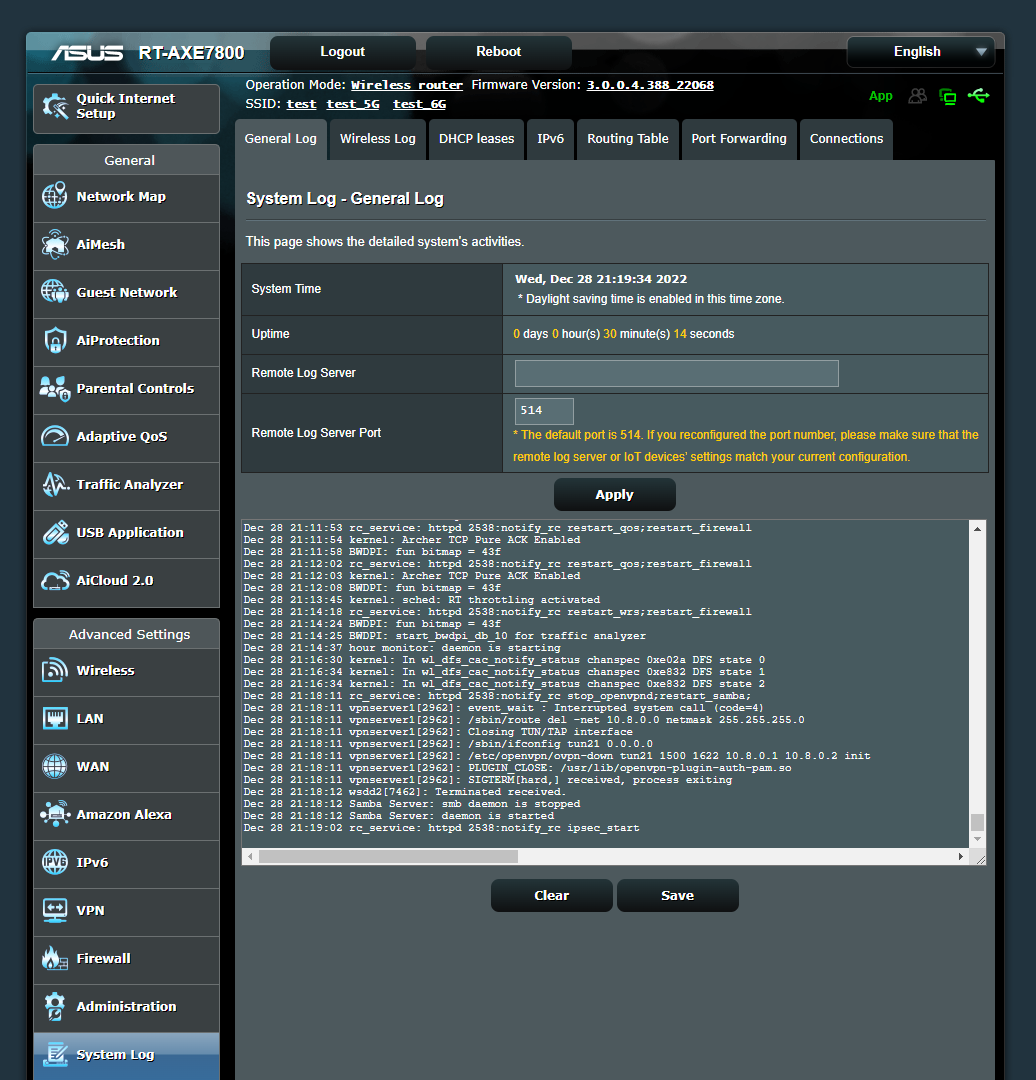Click the Parental Controls icon

54,388
